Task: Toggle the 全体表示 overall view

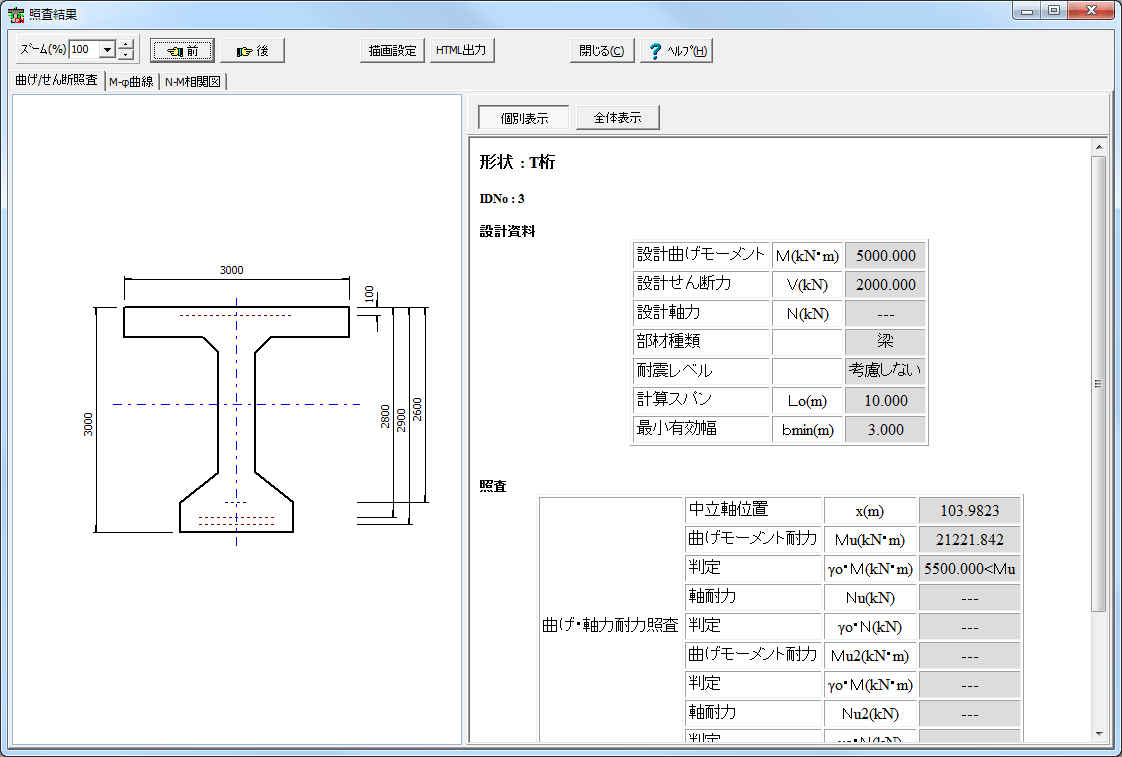Action: coord(617,118)
